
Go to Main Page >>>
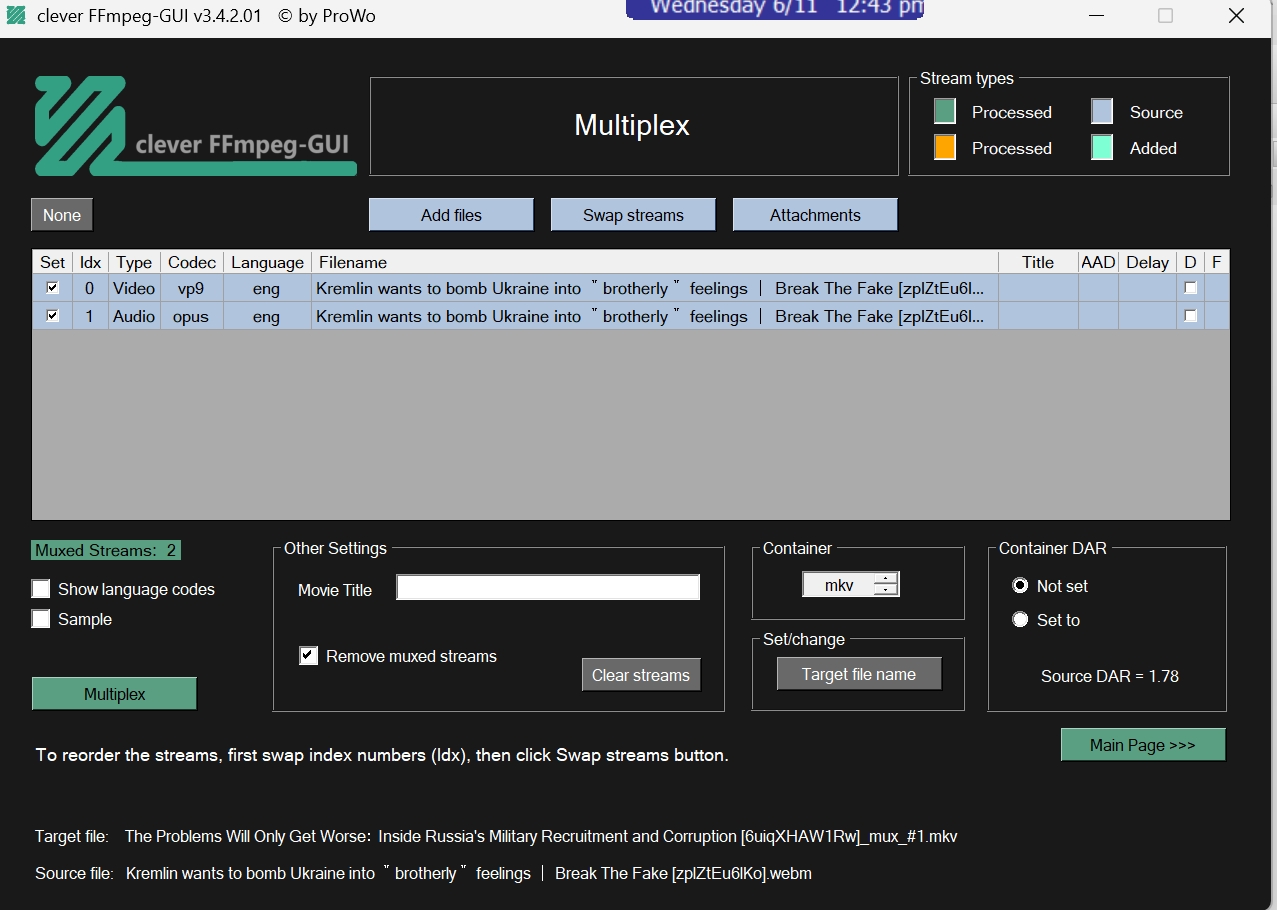pos(1143,745)
